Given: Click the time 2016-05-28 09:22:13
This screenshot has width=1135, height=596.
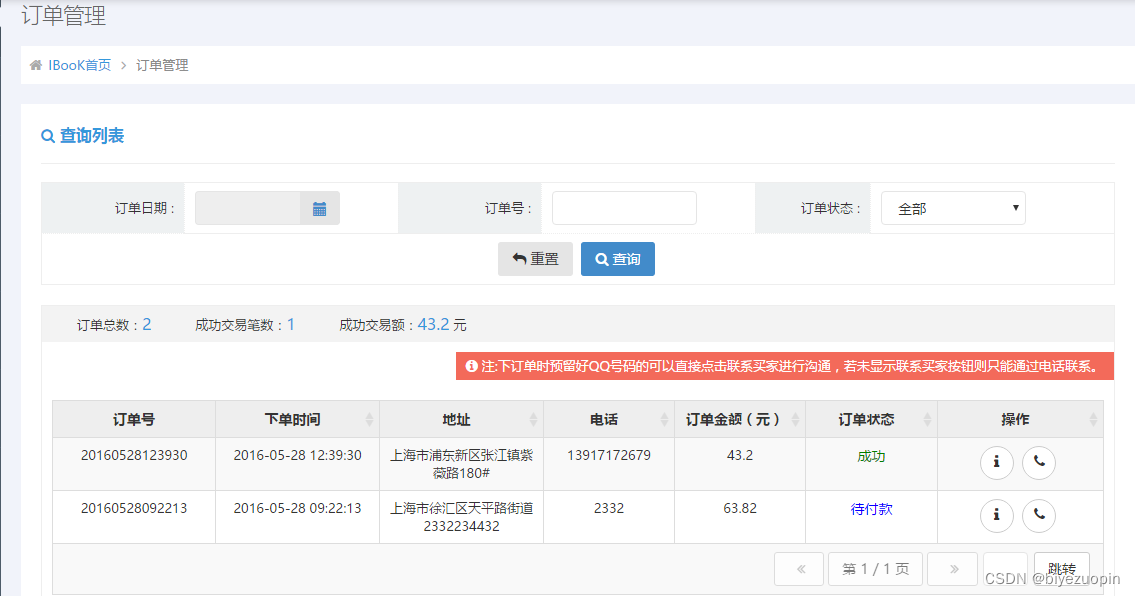Looking at the screenshot, I should (x=298, y=508).
